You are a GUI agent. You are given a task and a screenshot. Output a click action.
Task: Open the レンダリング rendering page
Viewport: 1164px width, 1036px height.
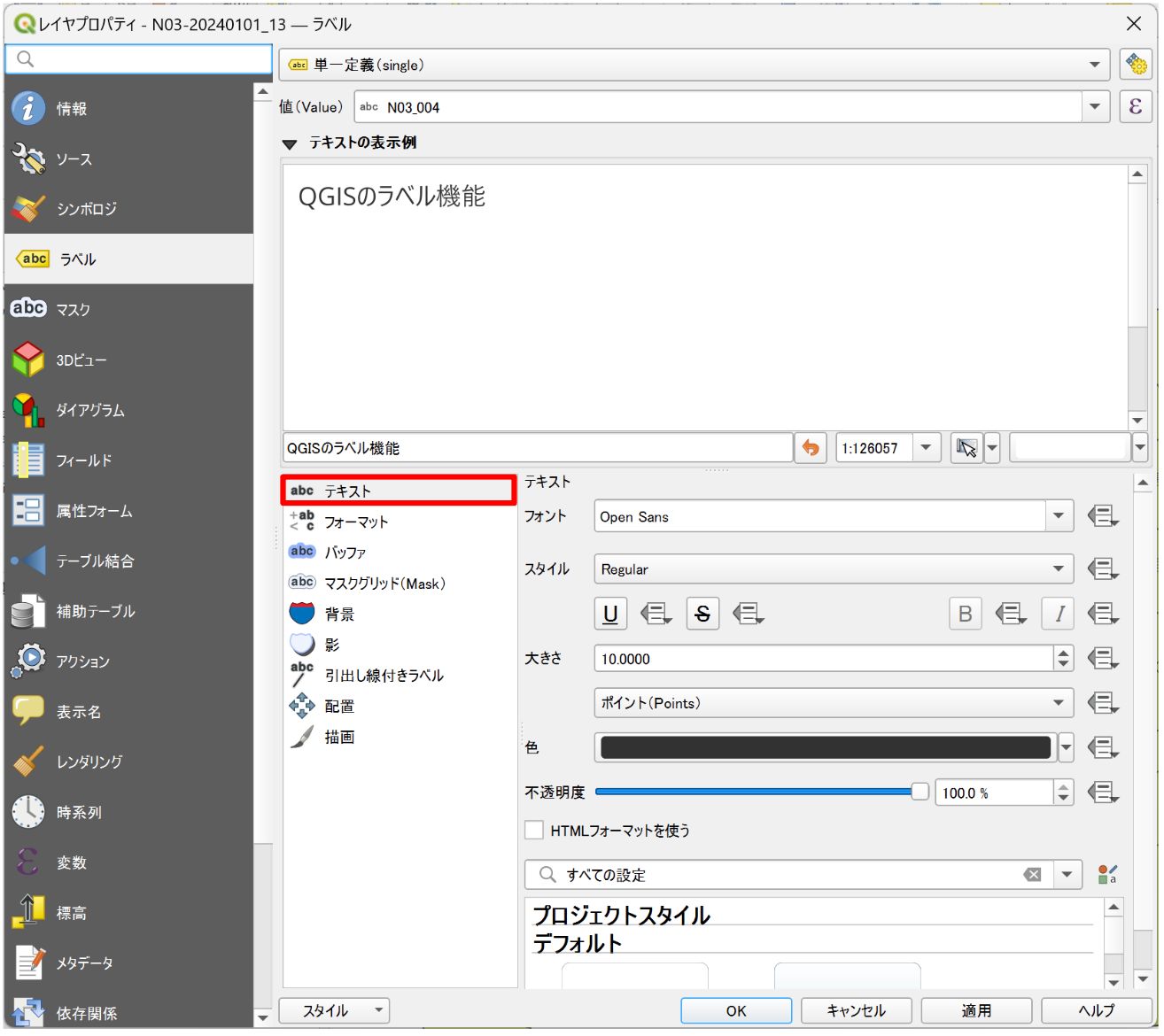(128, 762)
